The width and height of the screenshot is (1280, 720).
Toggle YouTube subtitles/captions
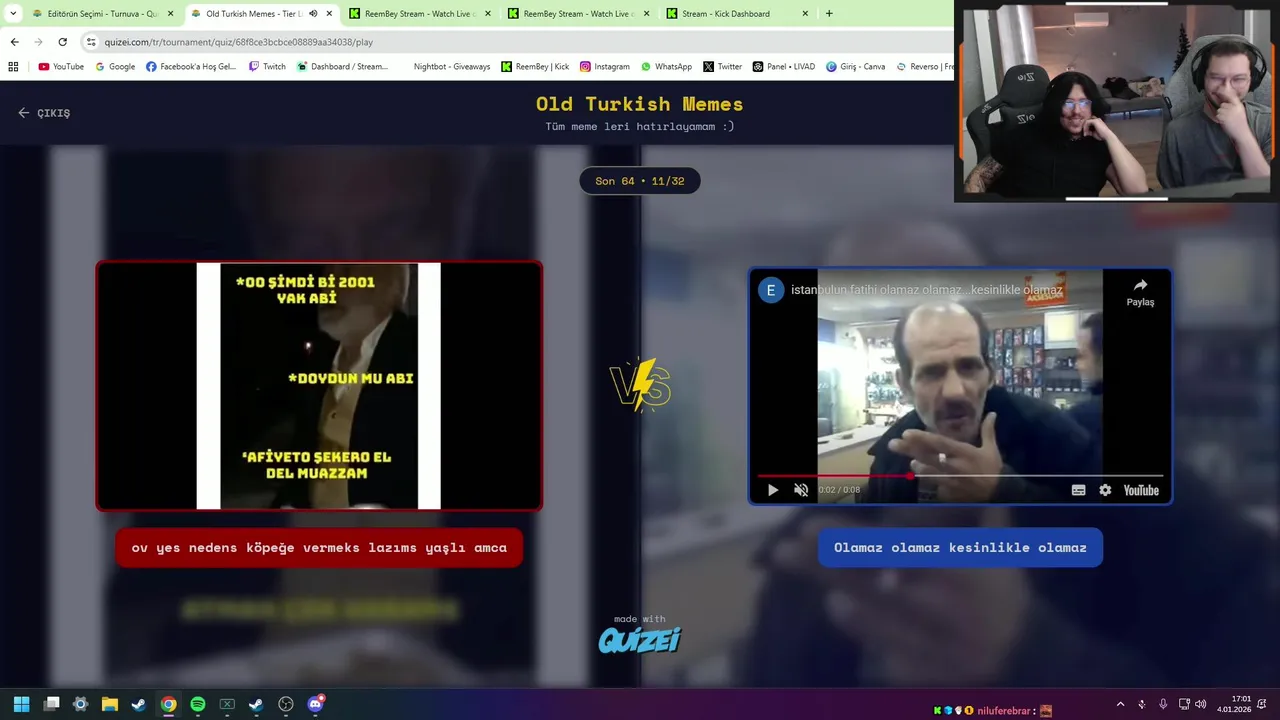[x=1078, y=490]
